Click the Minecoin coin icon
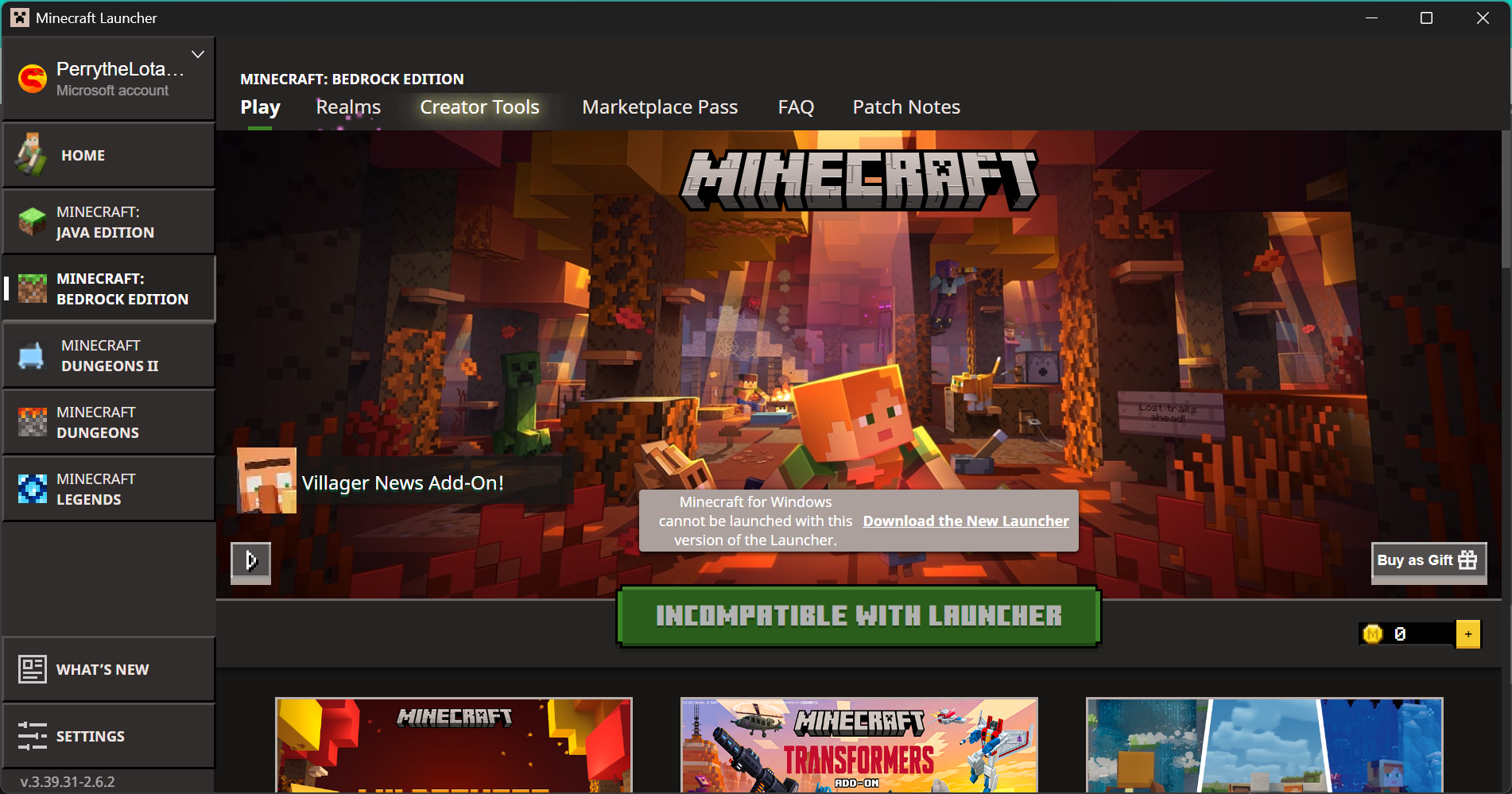 [1373, 633]
